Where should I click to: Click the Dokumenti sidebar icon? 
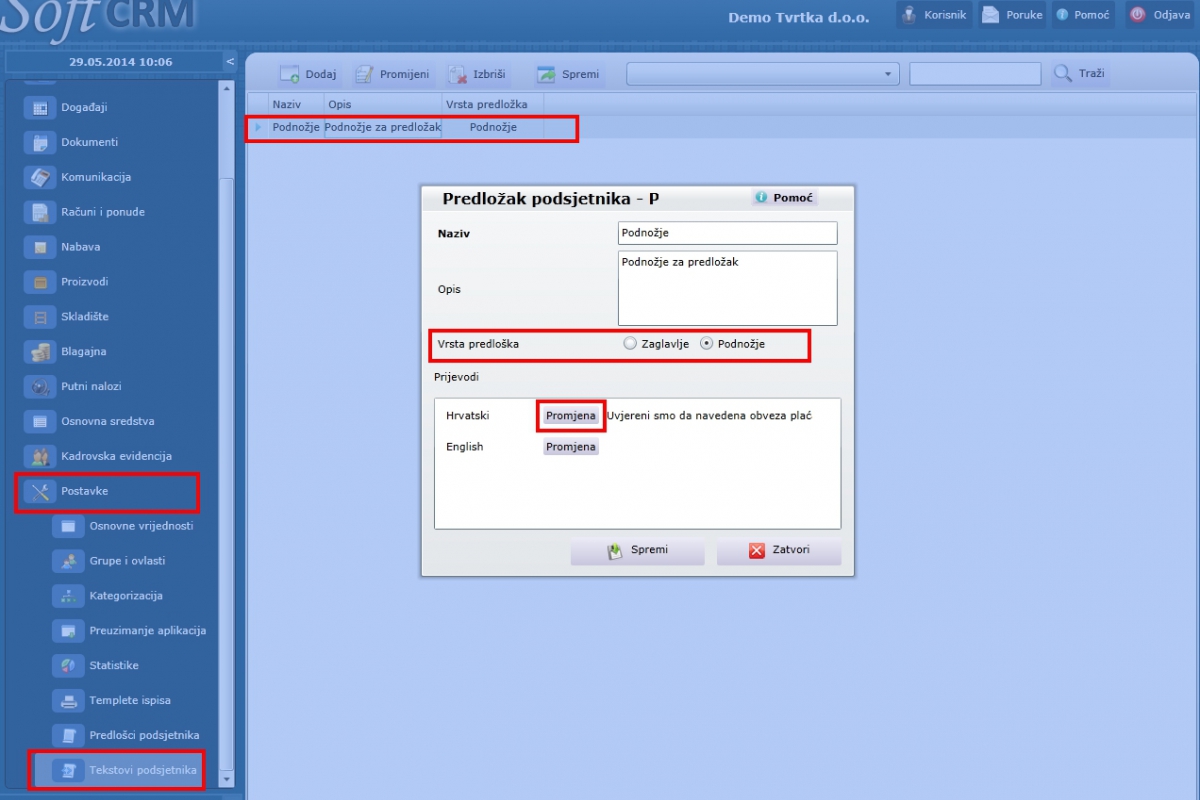[40, 142]
